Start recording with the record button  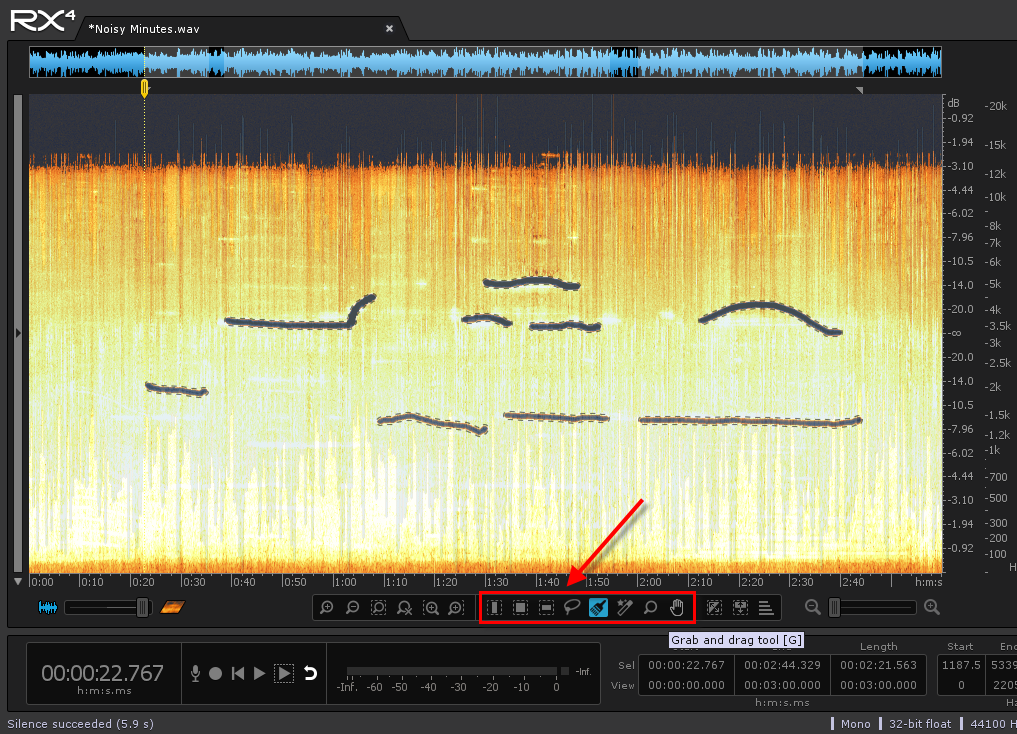click(x=215, y=674)
